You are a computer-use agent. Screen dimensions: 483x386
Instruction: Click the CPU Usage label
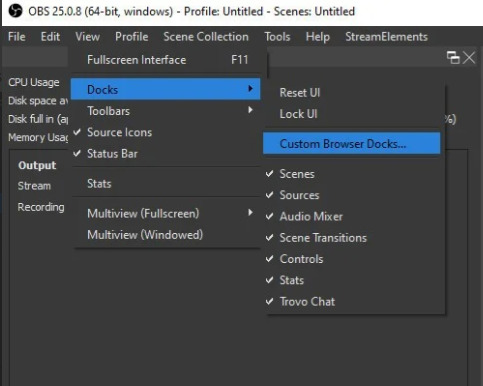click(34, 82)
